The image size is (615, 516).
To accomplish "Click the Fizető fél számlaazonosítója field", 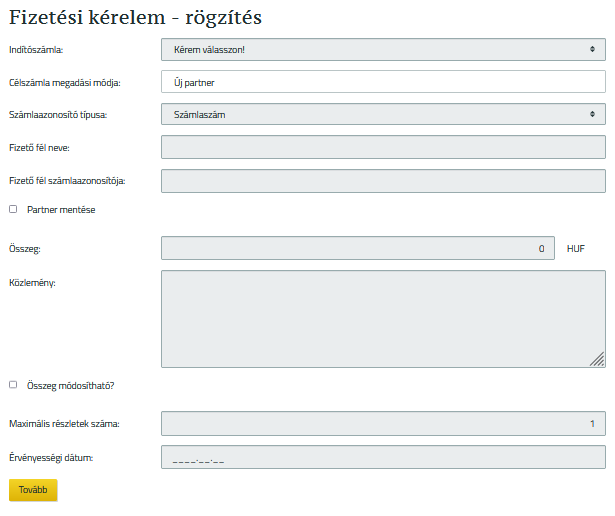I will point(383,181).
